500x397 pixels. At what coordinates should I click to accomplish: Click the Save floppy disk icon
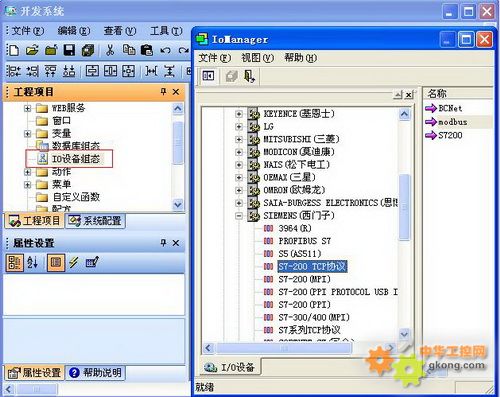click(69, 50)
